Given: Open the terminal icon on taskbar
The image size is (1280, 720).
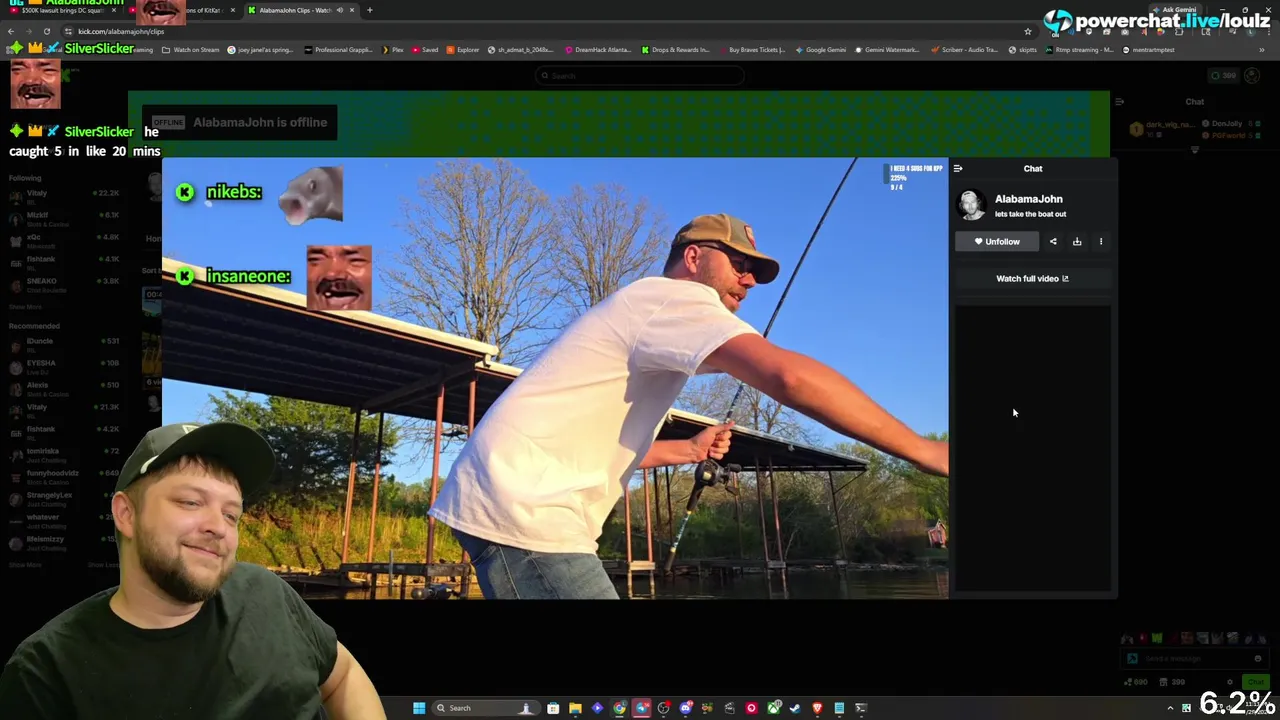Looking at the screenshot, I should [x=860, y=708].
